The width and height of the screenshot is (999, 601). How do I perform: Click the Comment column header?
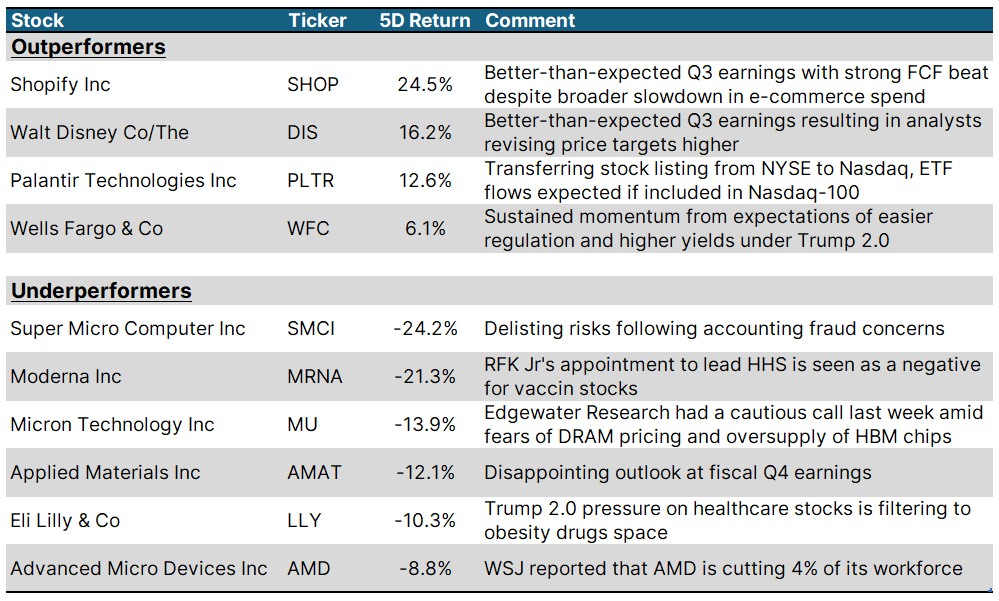pos(530,20)
